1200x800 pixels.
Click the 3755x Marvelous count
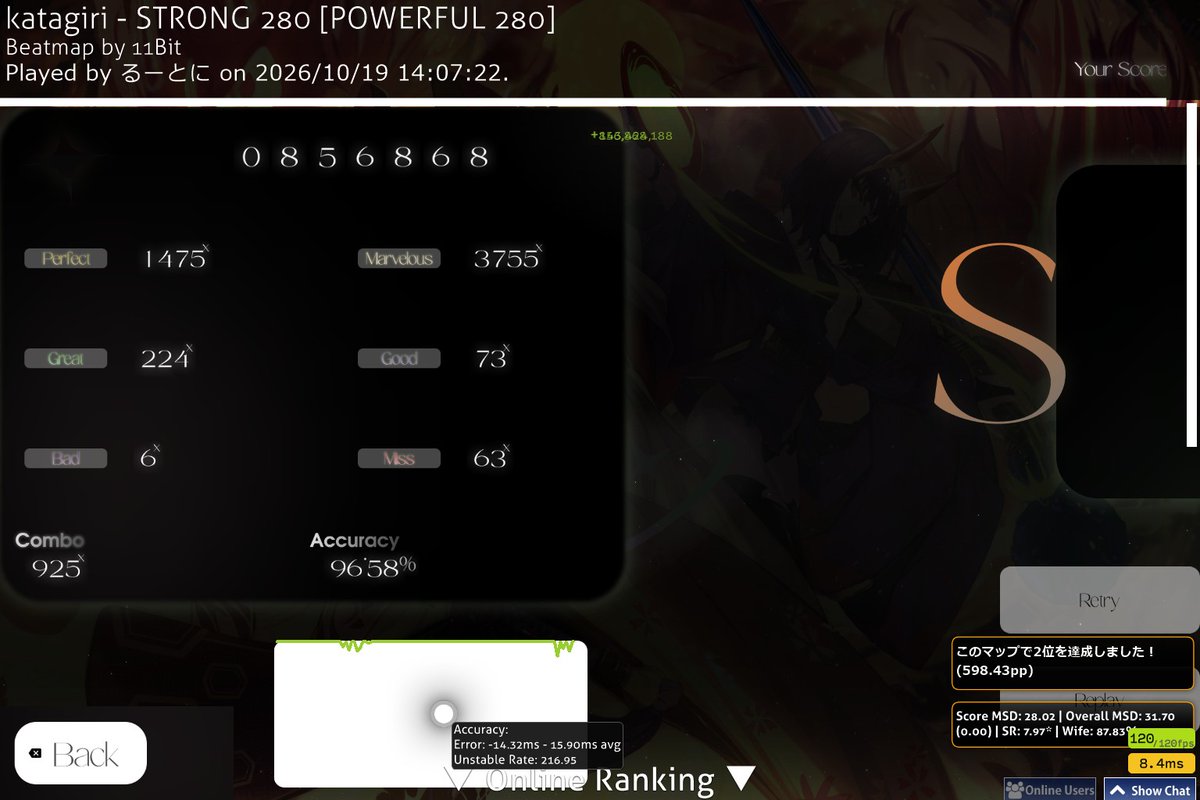tap(508, 258)
